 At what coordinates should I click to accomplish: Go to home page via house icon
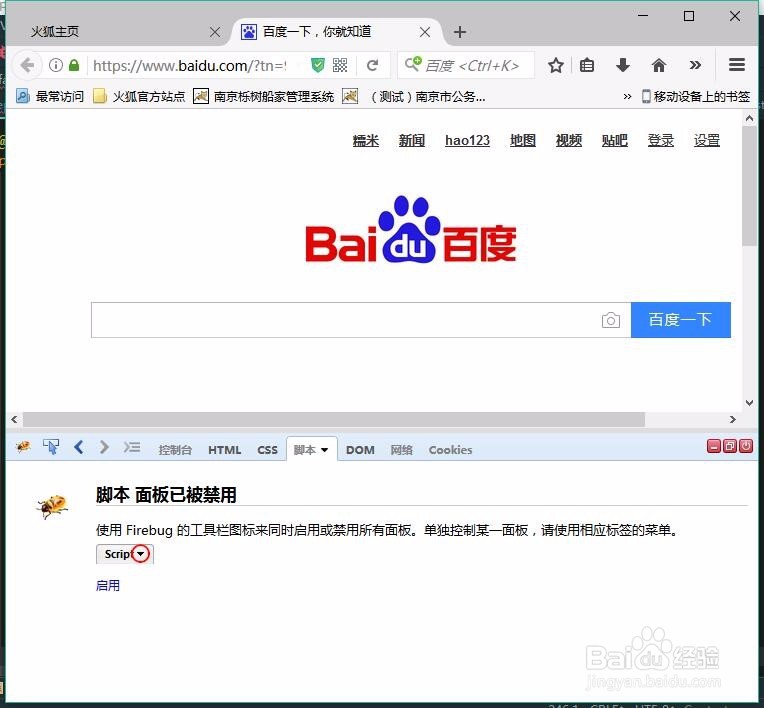[x=659, y=65]
